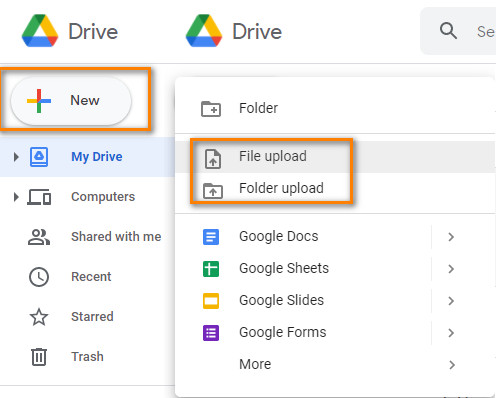Open the second Google Drive logo near search
The height and width of the screenshot is (398, 496).
204,31
